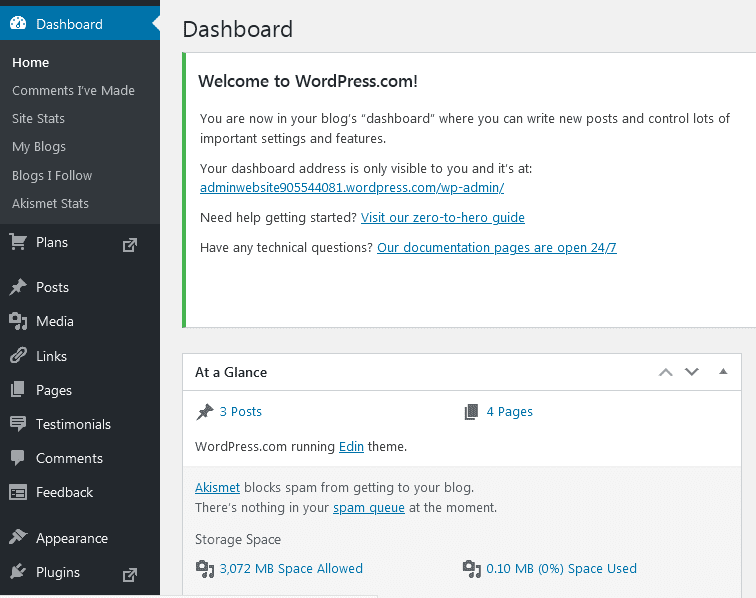Click the Akismet link
This screenshot has height=598, width=756.
[x=217, y=488]
